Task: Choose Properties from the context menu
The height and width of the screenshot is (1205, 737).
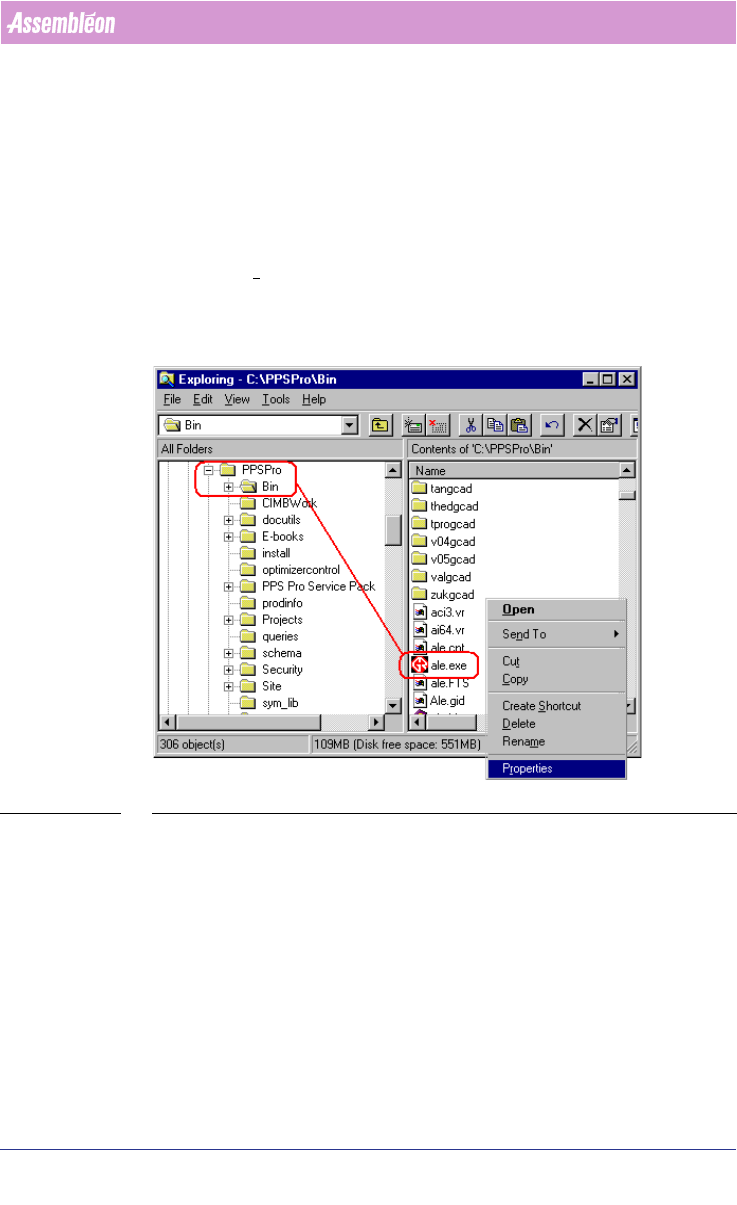Action: pos(556,769)
